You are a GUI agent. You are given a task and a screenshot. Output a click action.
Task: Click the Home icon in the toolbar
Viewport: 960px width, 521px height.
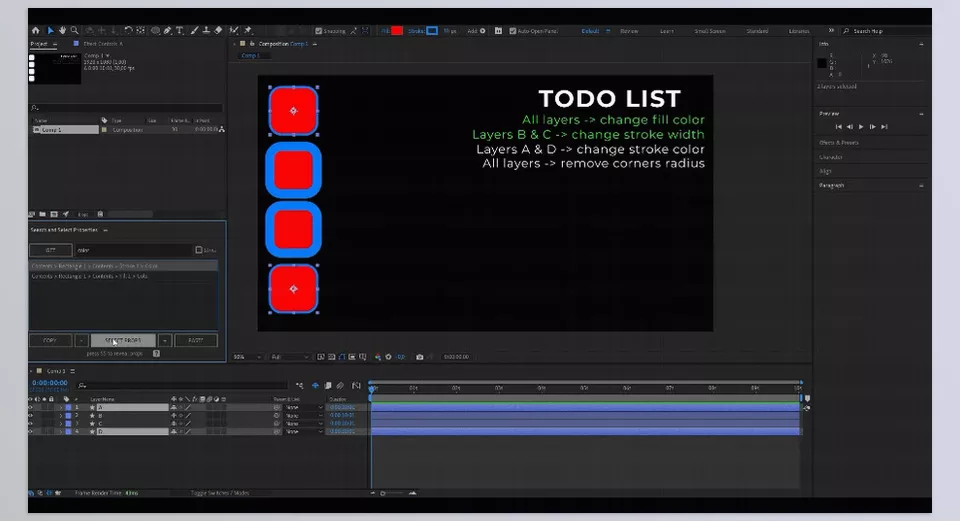36,31
